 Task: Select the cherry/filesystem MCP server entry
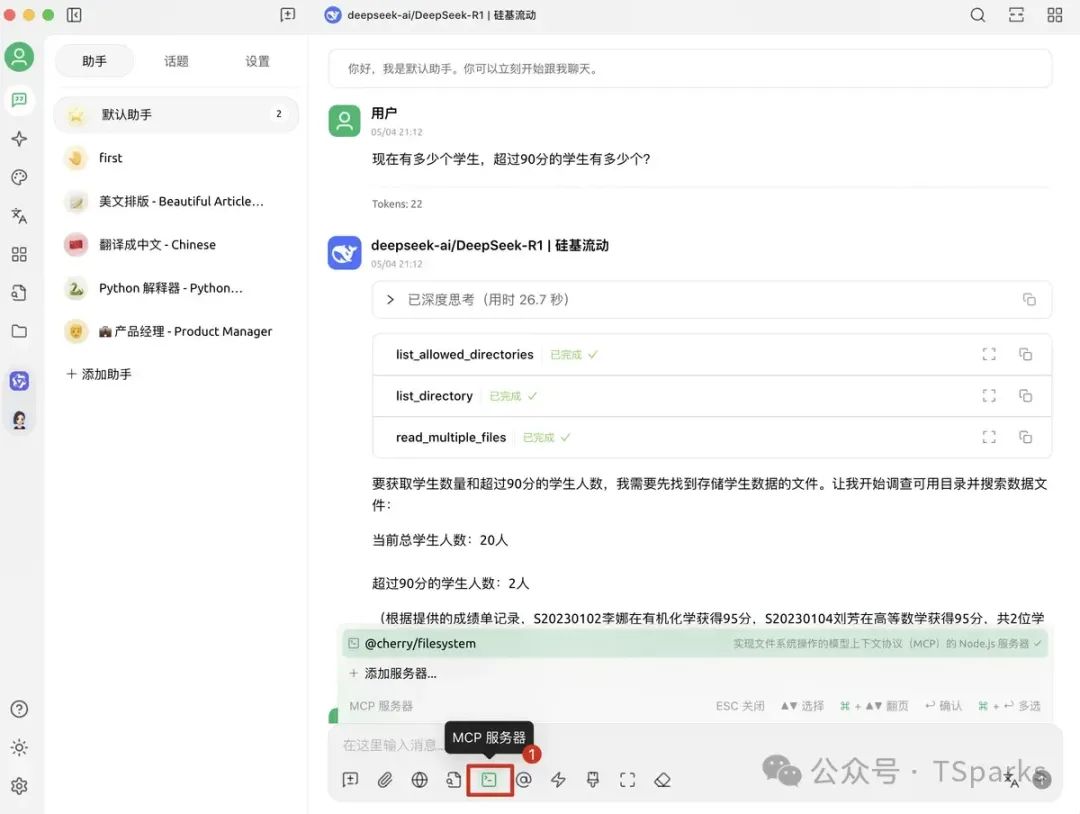(x=420, y=643)
